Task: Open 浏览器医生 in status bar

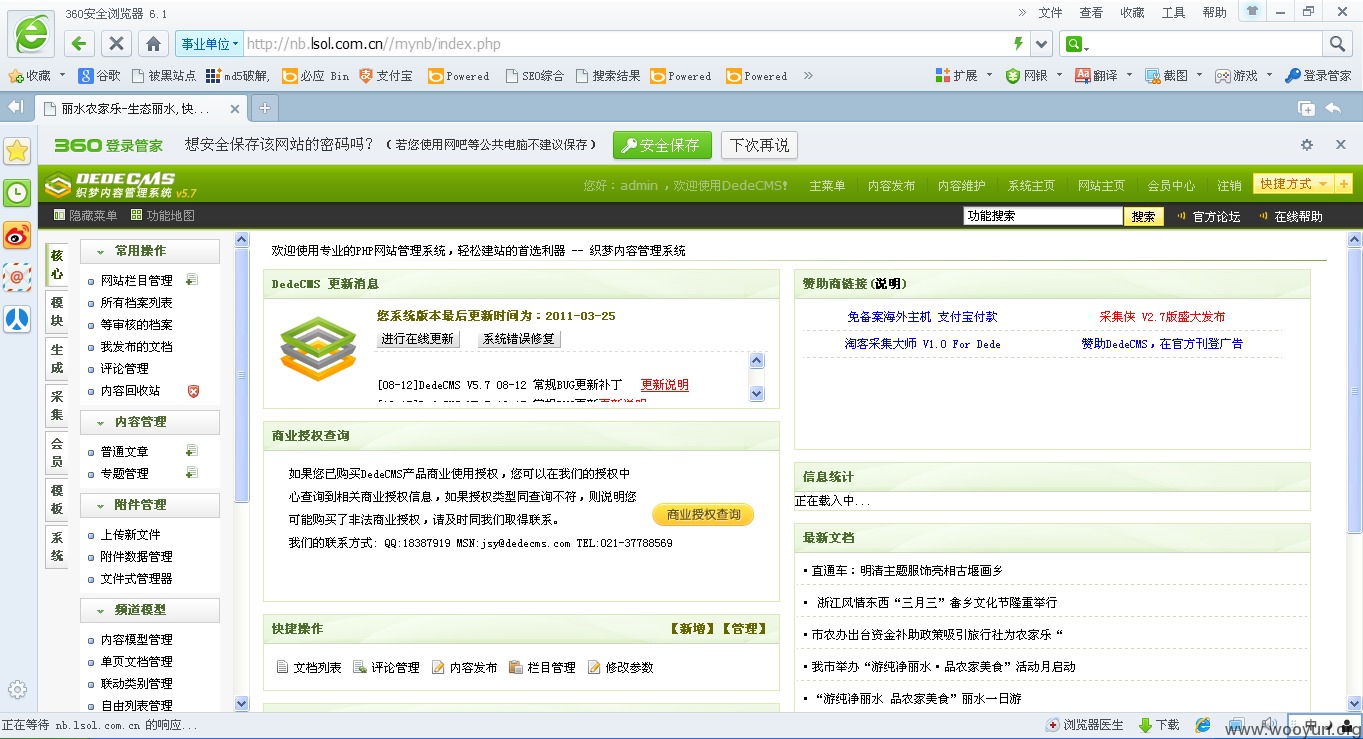Action: (x=1085, y=725)
